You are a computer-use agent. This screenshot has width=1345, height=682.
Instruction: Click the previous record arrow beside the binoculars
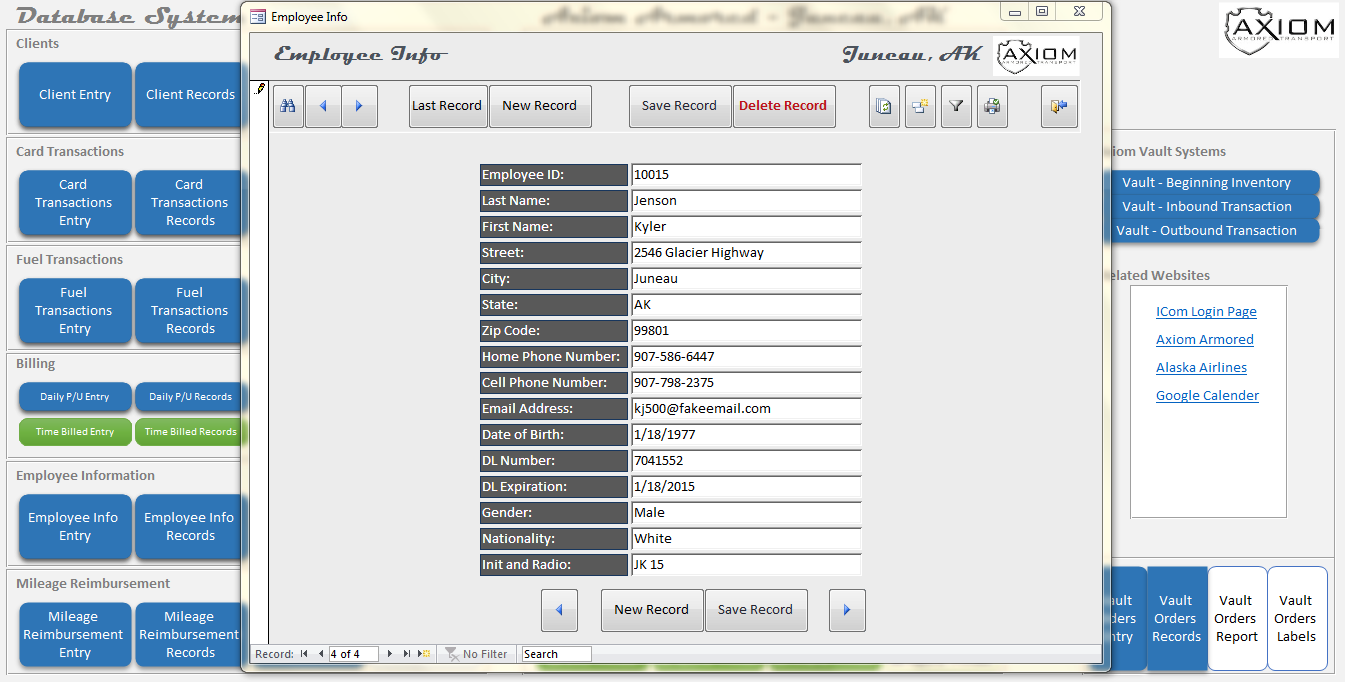pos(323,106)
